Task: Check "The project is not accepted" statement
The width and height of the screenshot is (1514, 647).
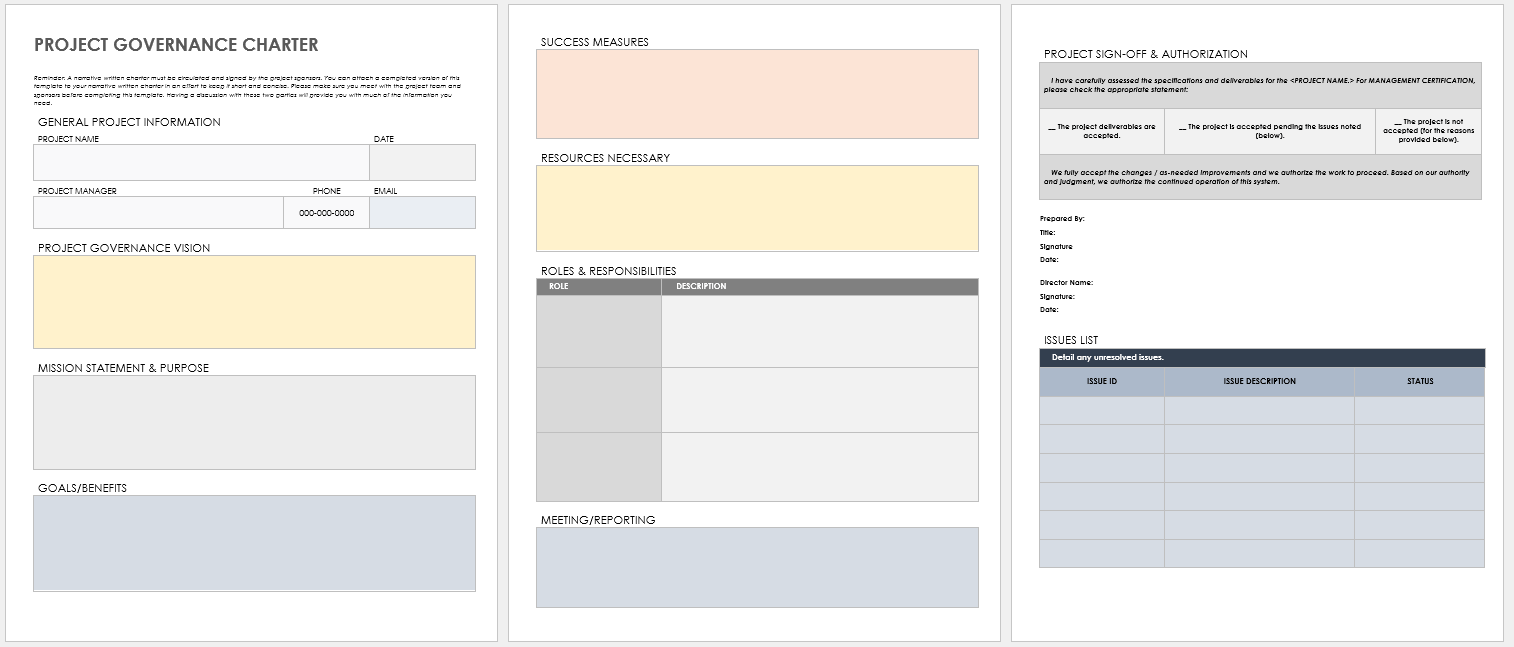Action: pos(1428,131)
